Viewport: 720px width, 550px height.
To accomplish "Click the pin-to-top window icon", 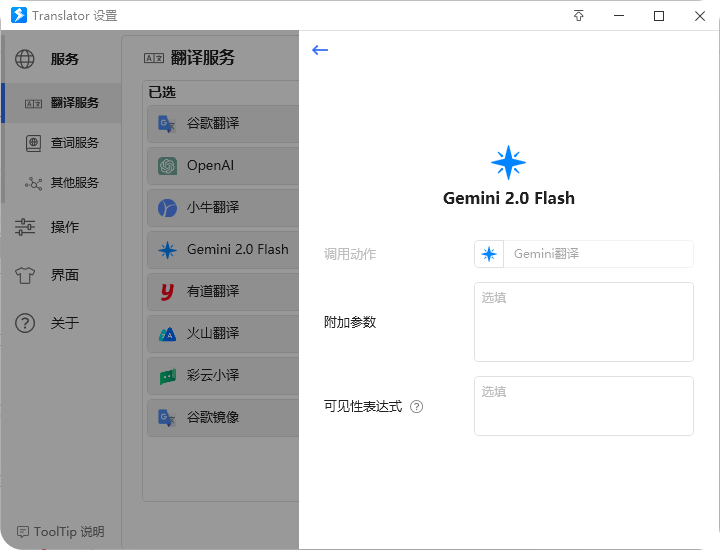I will coord(579,16).
